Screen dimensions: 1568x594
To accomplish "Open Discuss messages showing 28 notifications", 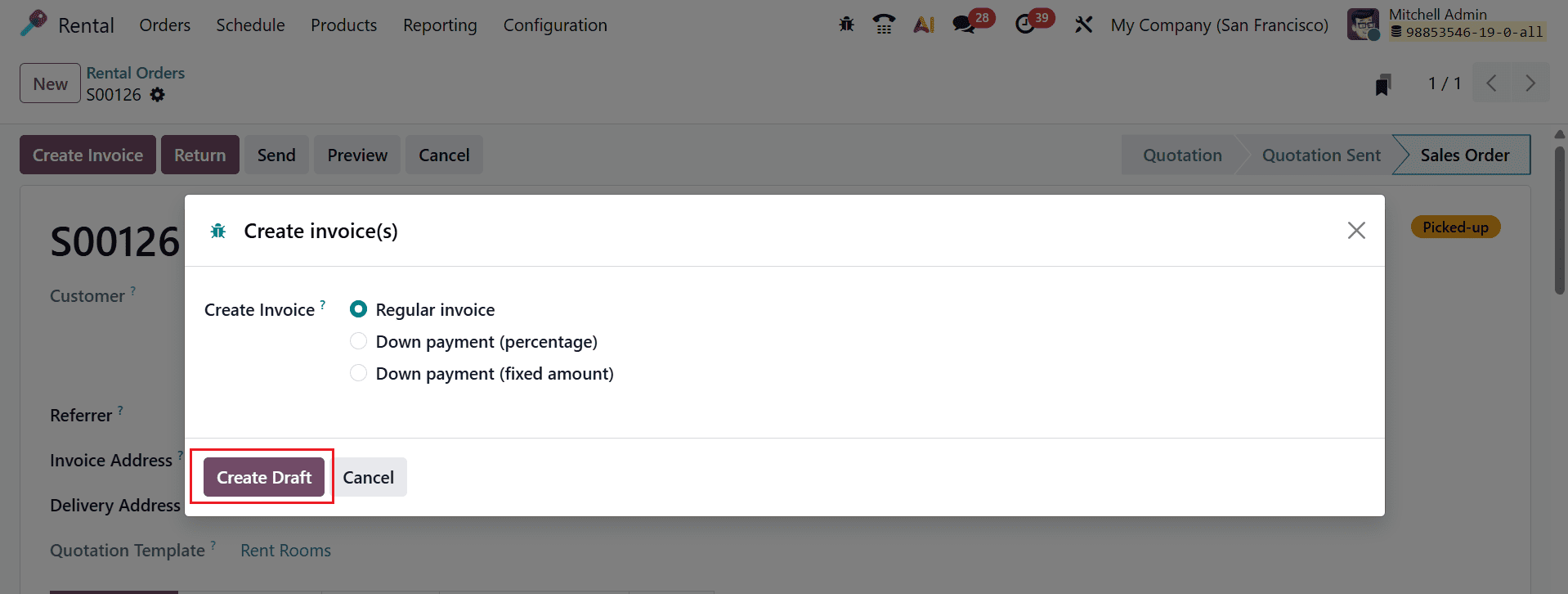I will 963,25.
